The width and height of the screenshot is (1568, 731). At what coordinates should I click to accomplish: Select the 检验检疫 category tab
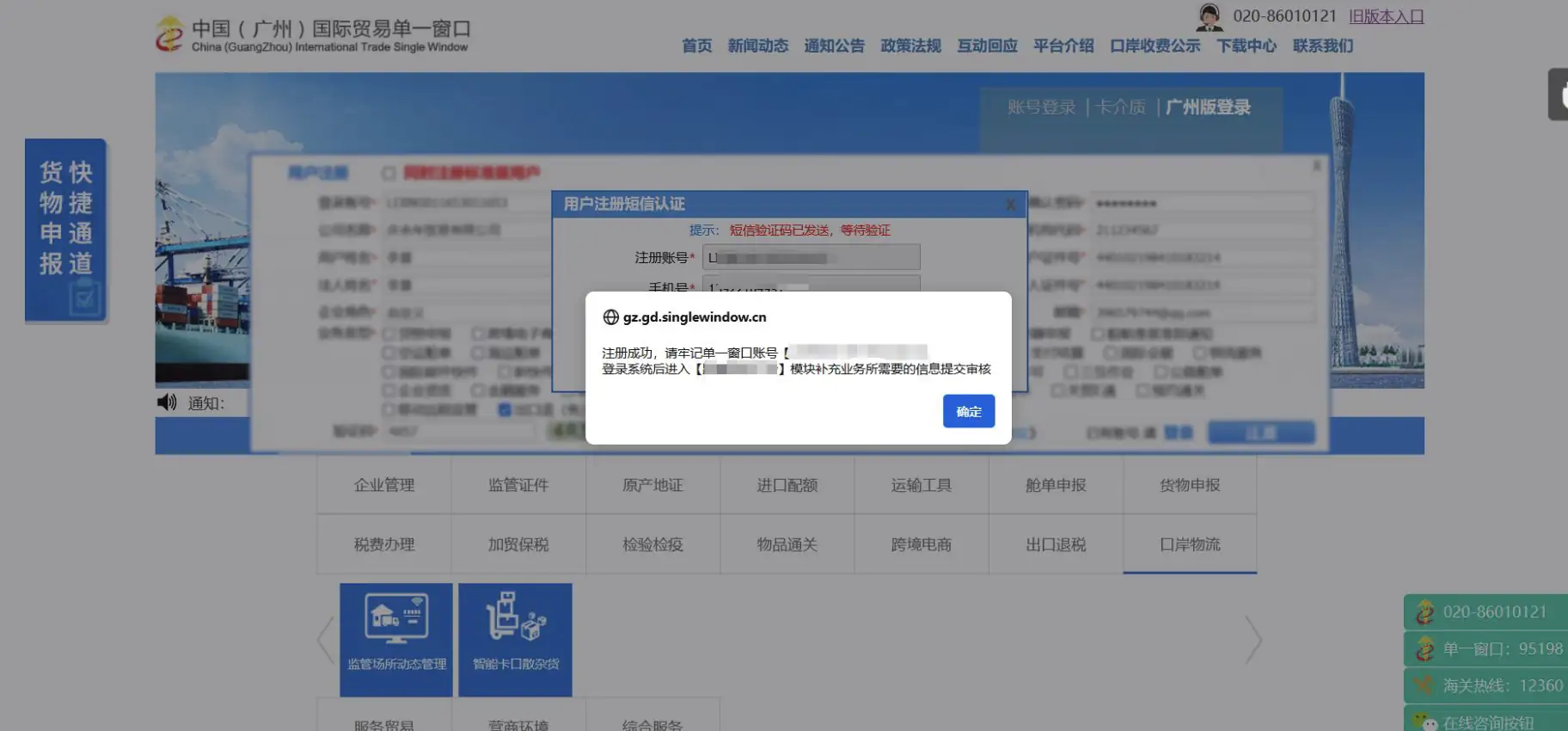(x=652, y=544)
